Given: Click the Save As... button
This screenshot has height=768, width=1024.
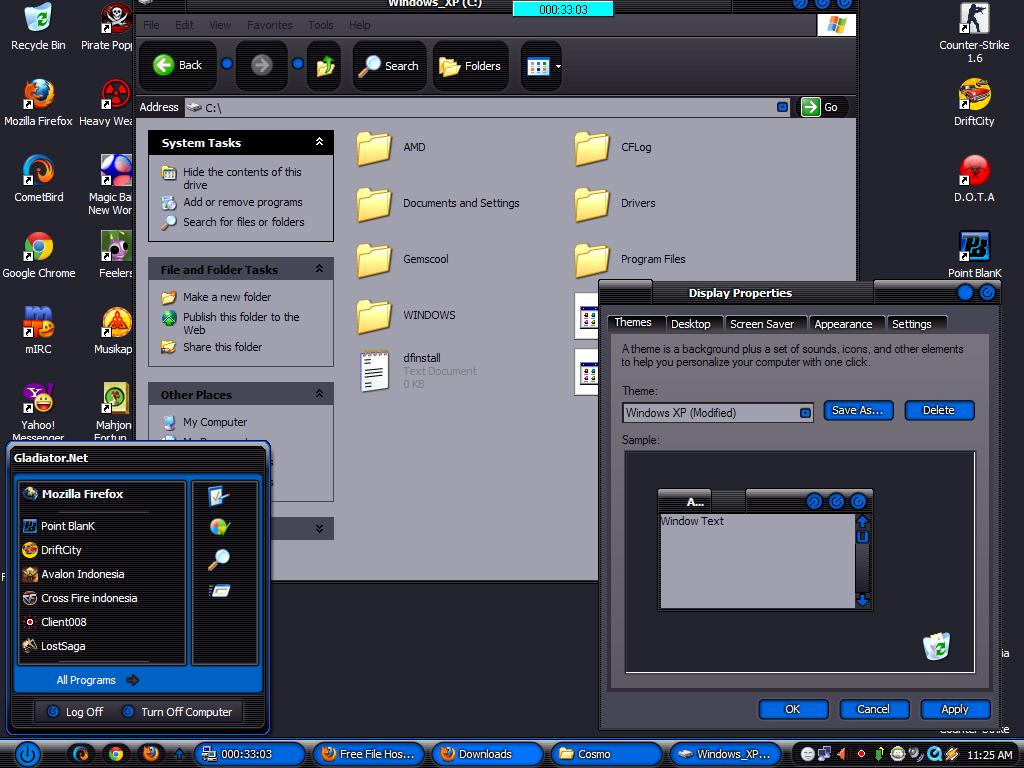Looking at the screenshot, I should (857, 410).
